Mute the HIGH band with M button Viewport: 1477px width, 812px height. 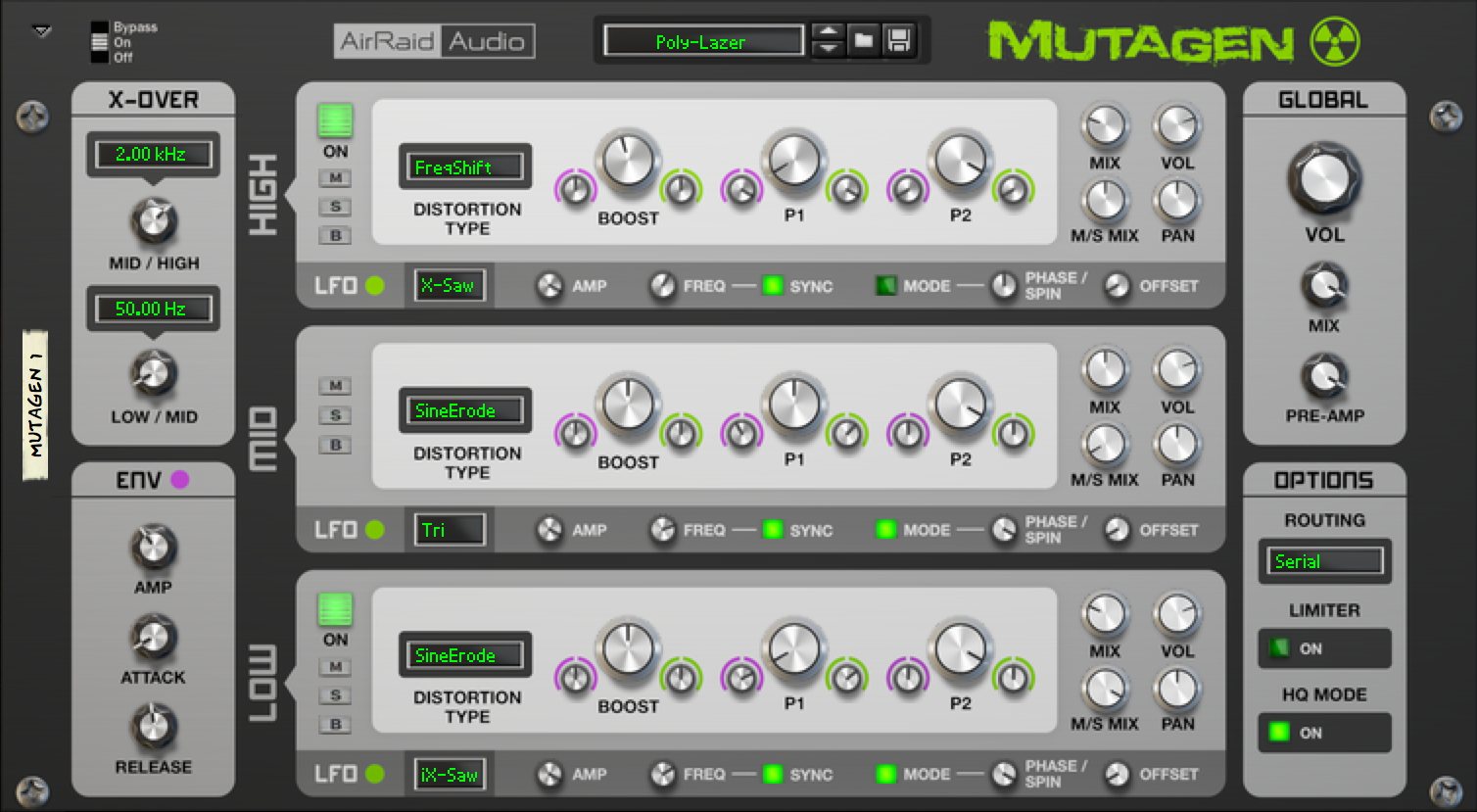(336, 178)
